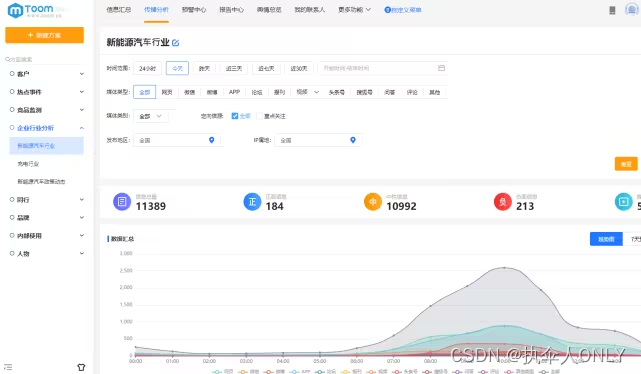This screenshot has width=641, height=374.
Task: Filter media type by APP
Action: (x=234, y=92)
